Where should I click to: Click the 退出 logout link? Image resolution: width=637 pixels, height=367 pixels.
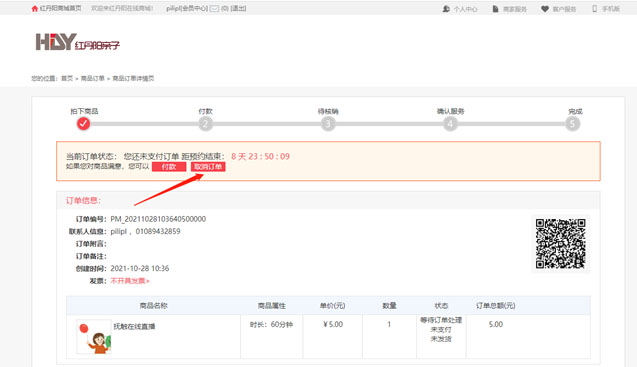(238, 9)
